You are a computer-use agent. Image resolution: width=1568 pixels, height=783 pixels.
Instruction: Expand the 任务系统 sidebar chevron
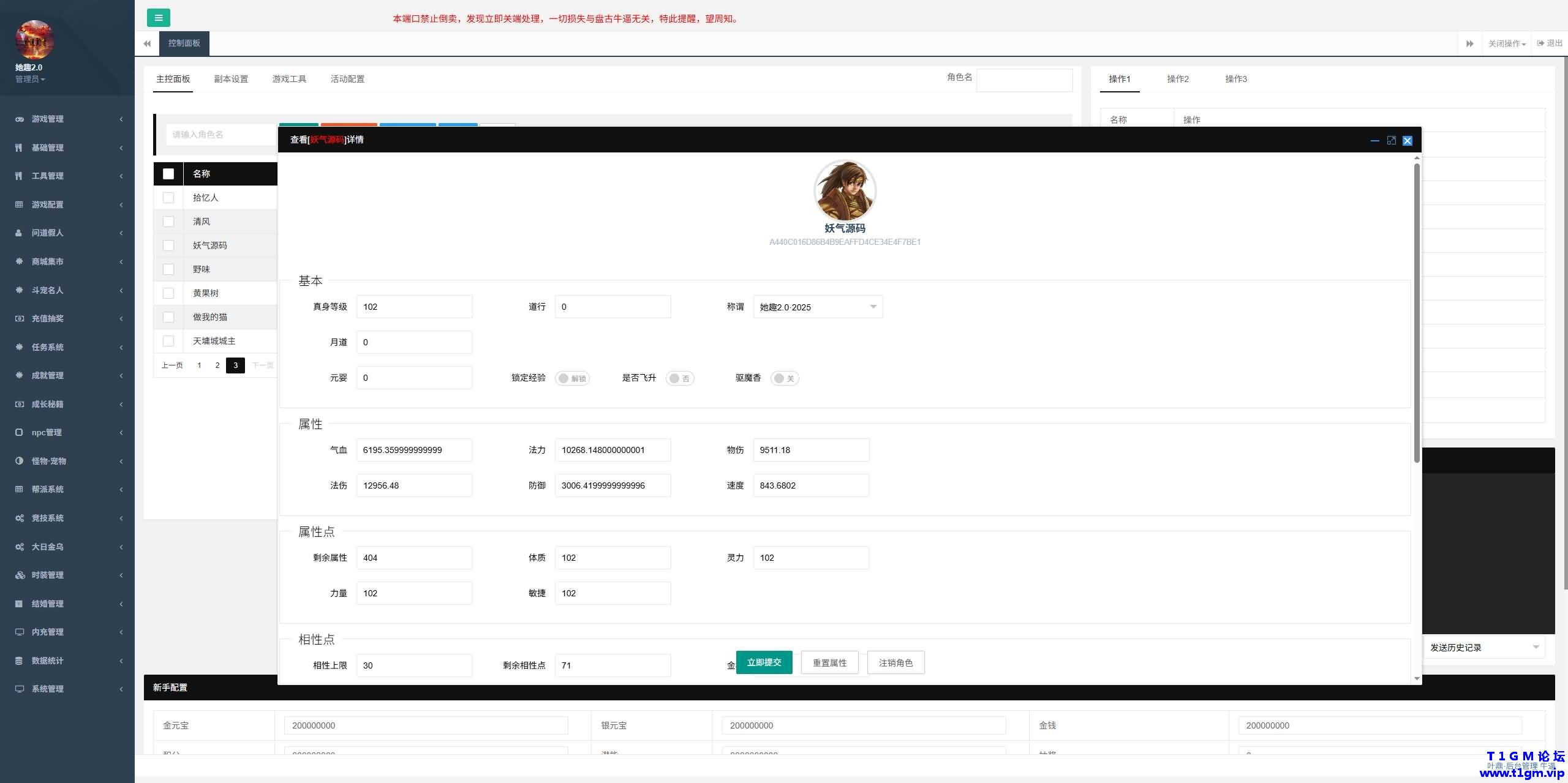(x=121, y=347)
